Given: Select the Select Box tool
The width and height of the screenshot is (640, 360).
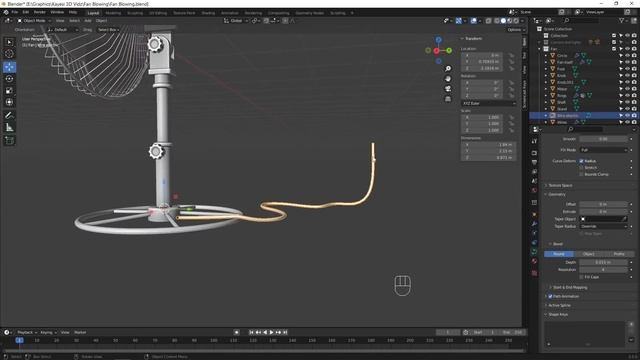Looking at the screenshot, I should pyautogui.click(x=9, y=42).
